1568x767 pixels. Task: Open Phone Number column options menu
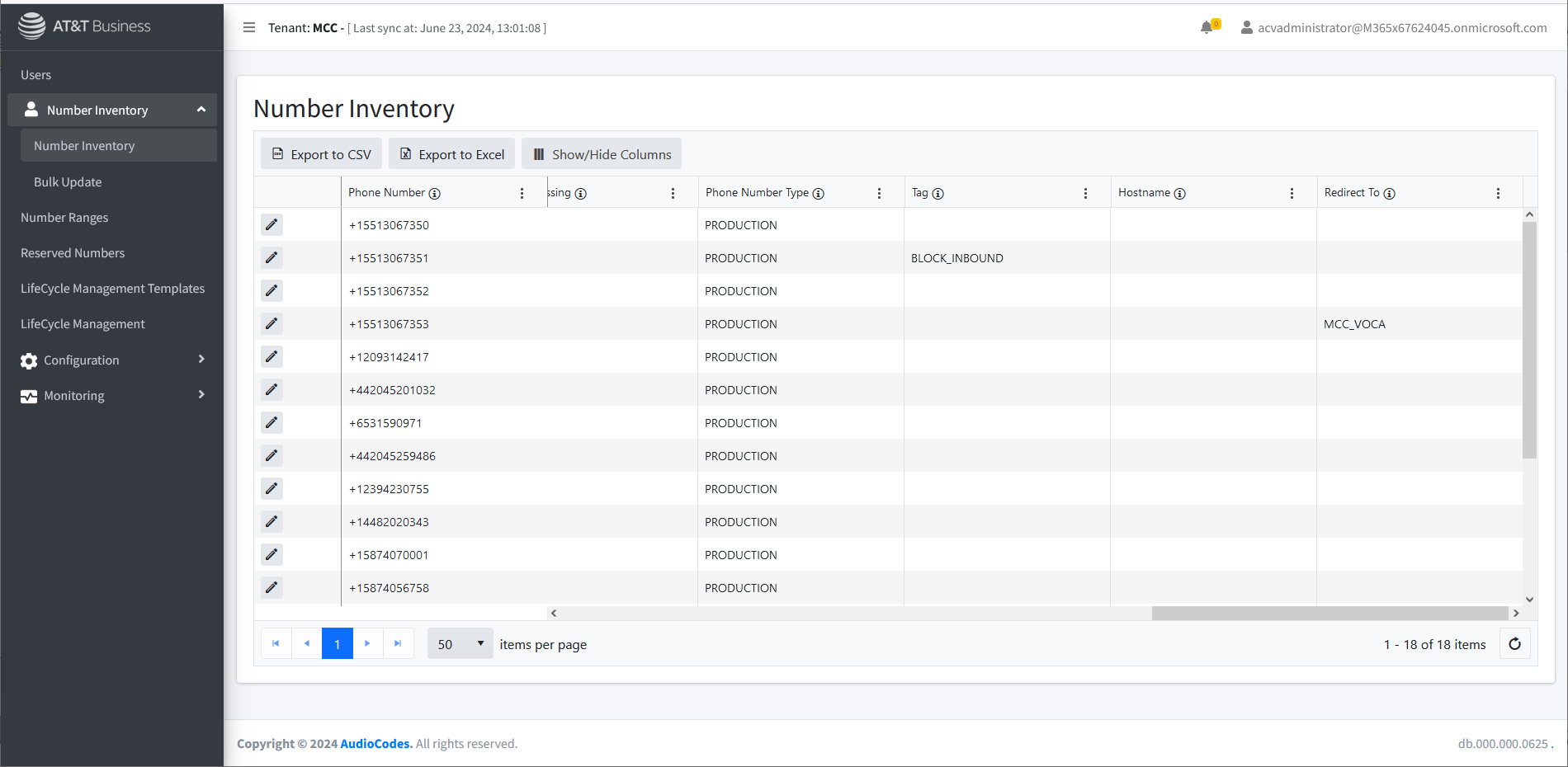(x=522, y=193)
